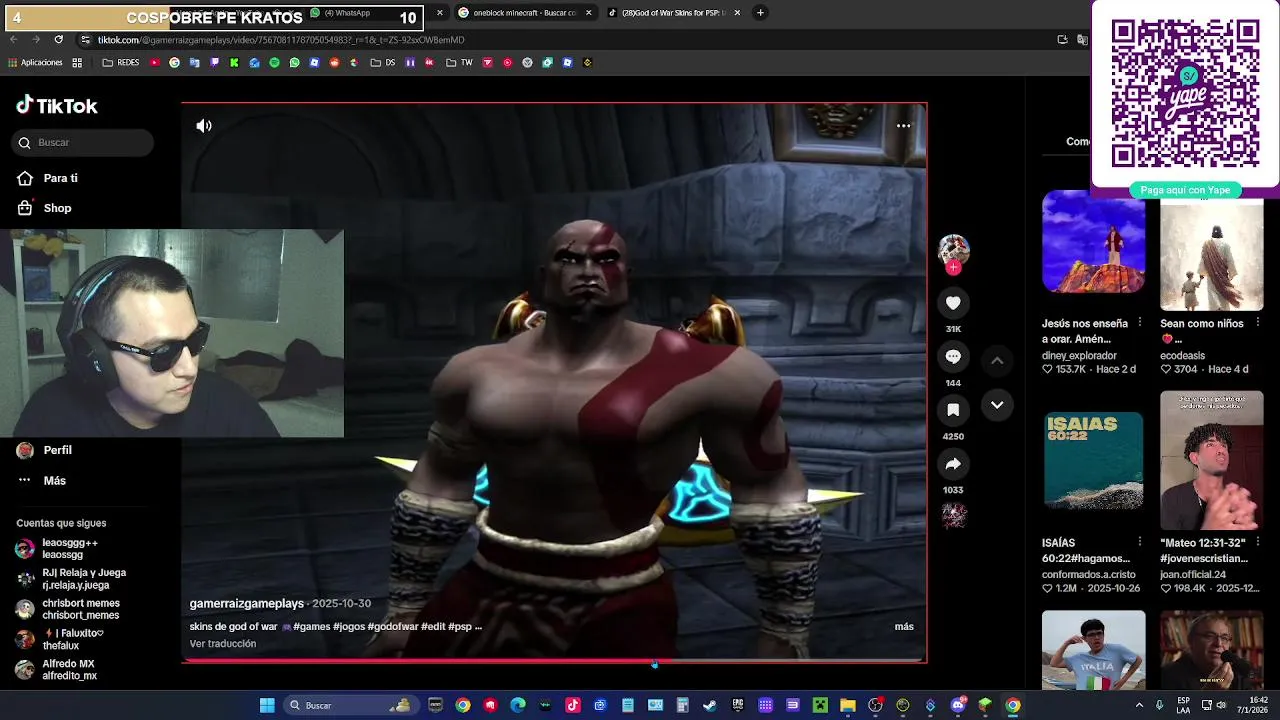Open the TW bookmarks folder

tap(459, 62)
